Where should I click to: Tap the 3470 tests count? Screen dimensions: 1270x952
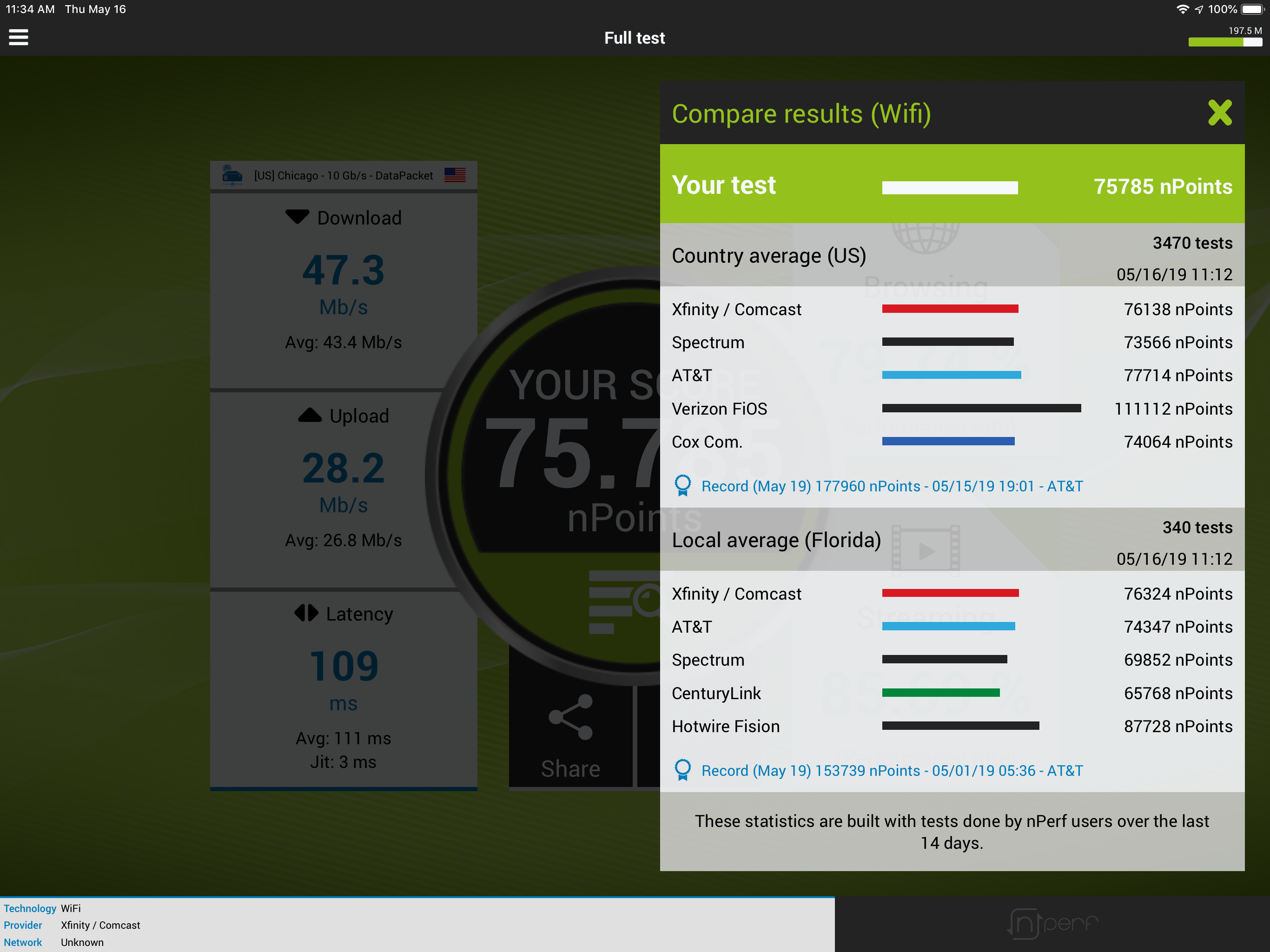[x=1192, y=243]
